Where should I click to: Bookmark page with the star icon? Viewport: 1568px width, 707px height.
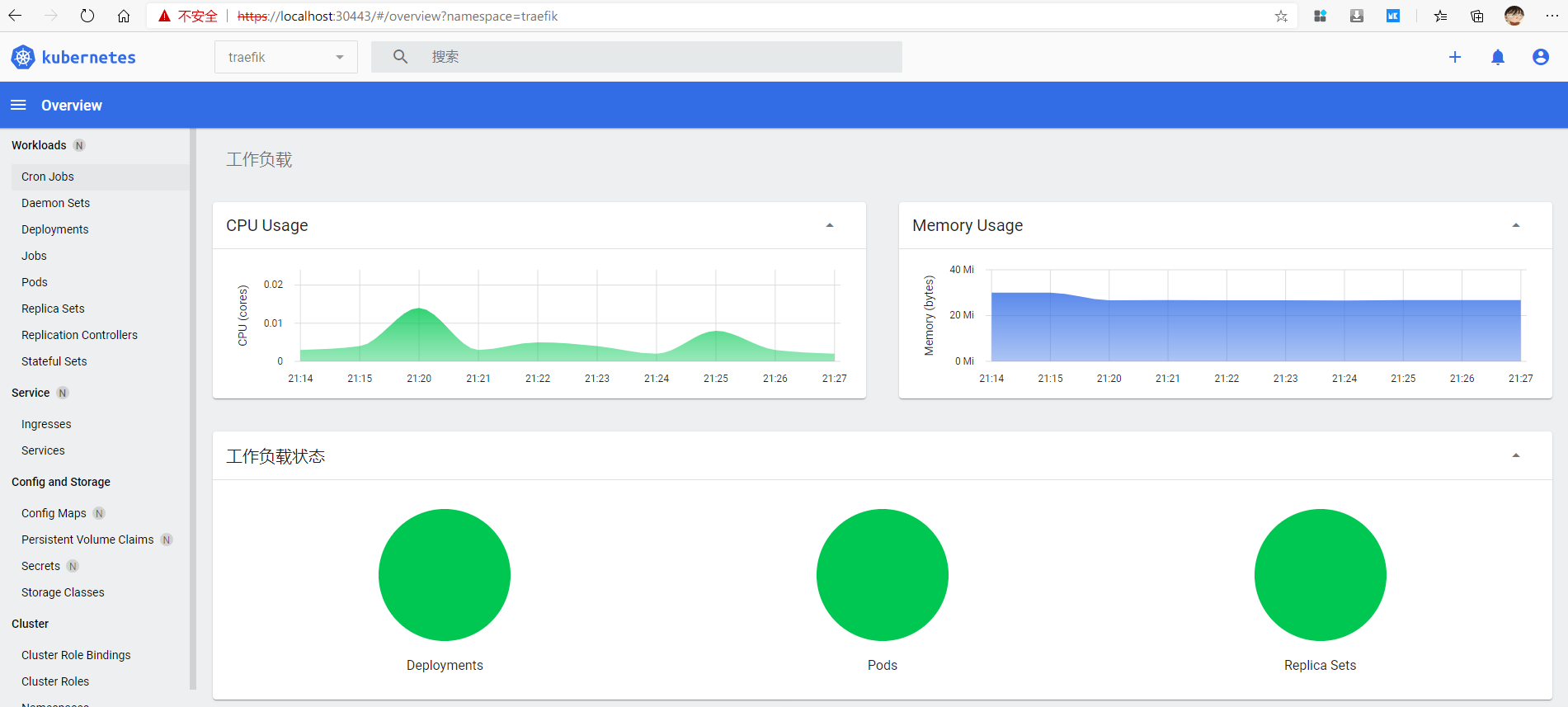click(1281, 16)
